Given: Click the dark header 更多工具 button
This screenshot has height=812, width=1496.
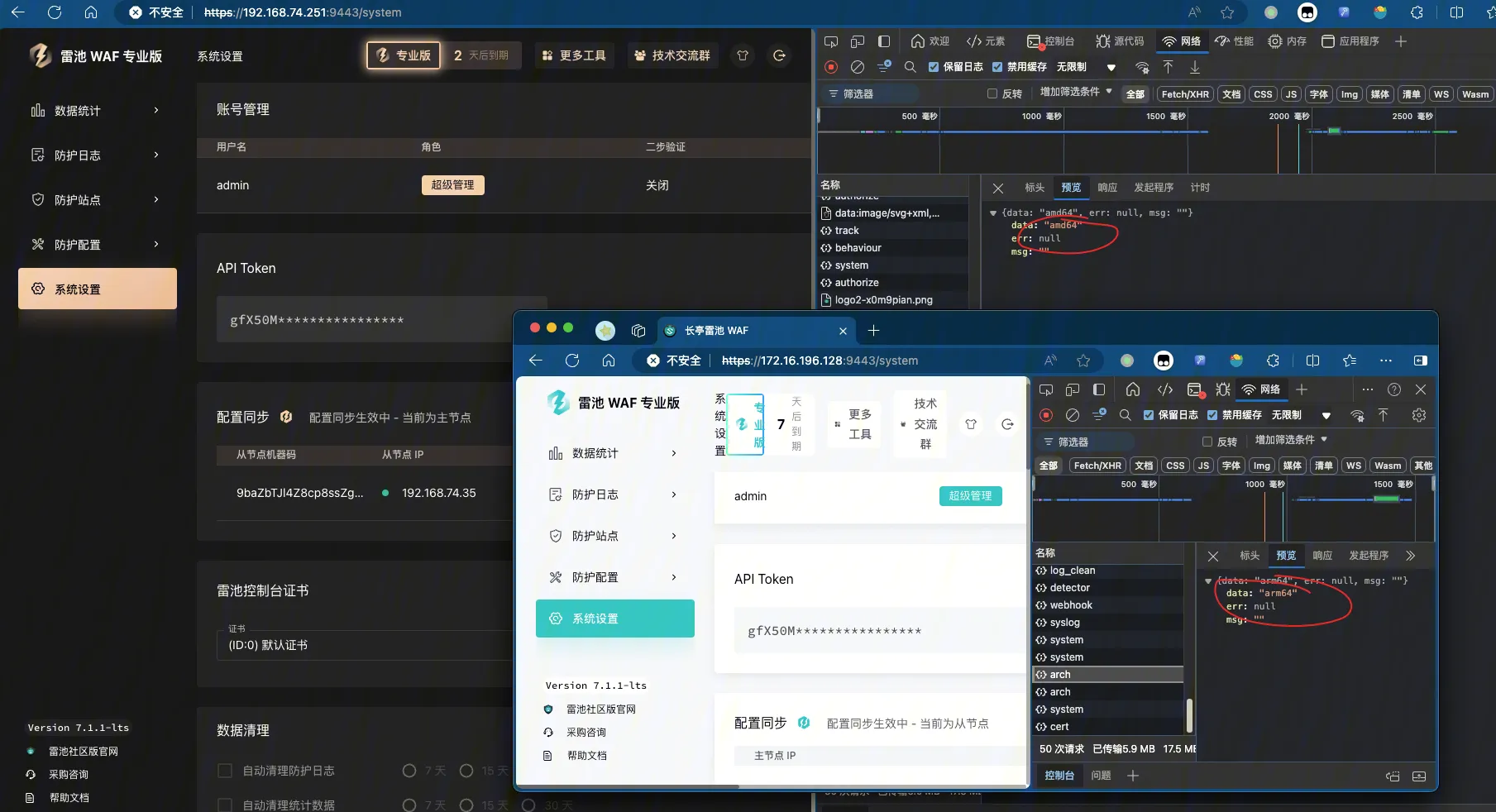Looking at the screenshot, I should 574,55.
